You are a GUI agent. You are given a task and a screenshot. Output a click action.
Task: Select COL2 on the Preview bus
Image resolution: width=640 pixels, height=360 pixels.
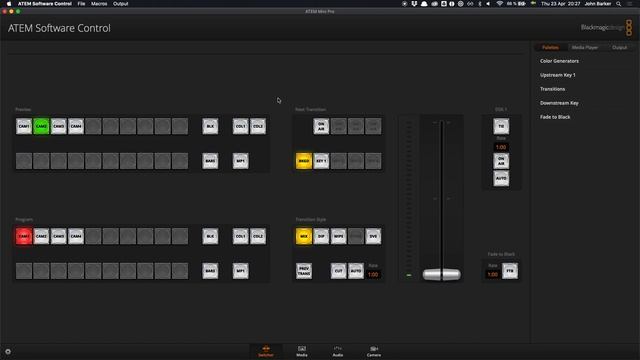258,126
